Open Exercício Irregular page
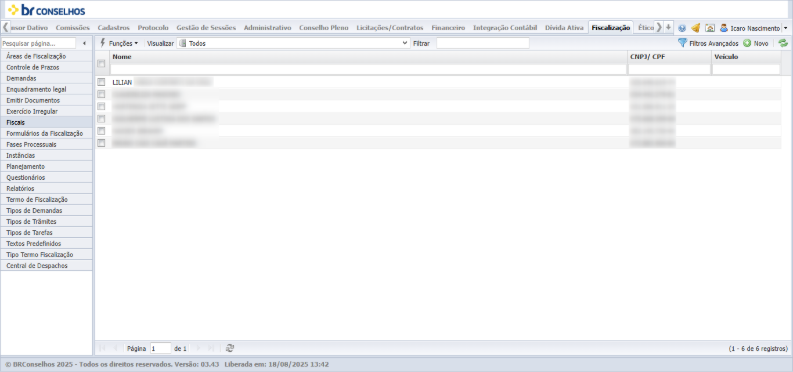The image size is (793, 372). tap(47, 111)
